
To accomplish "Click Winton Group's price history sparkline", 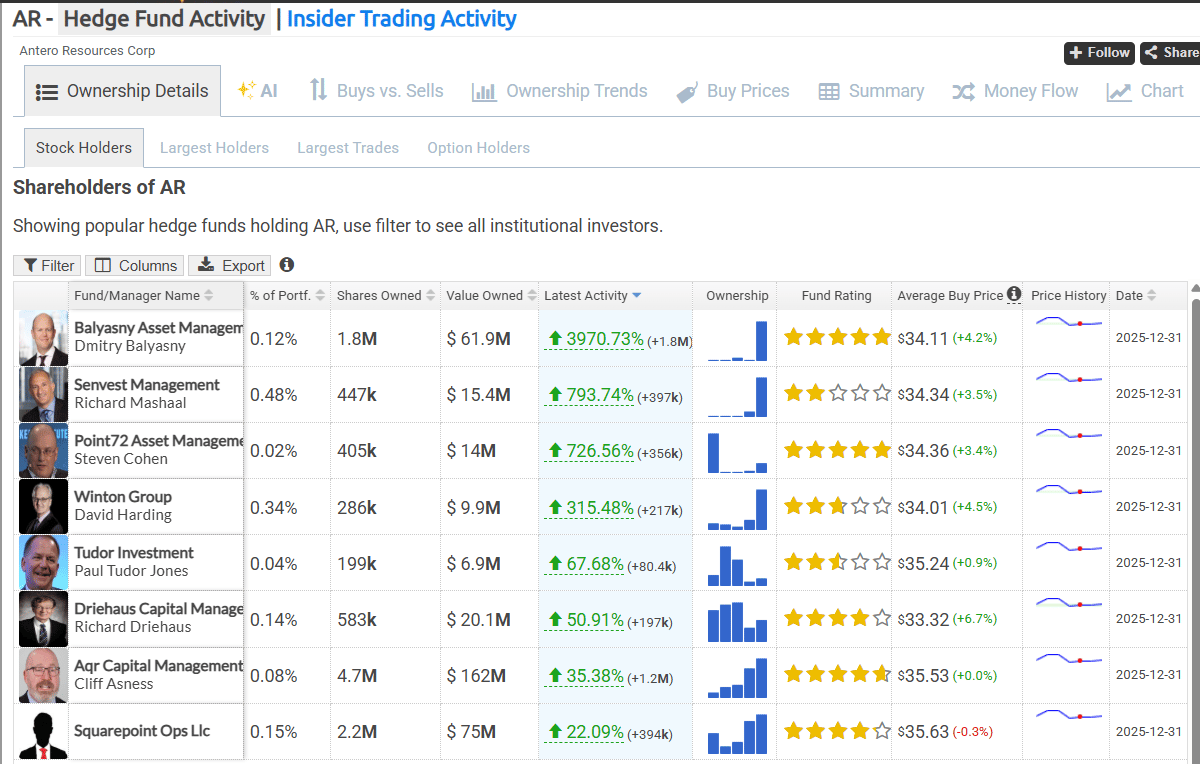I will (1068, 491).
